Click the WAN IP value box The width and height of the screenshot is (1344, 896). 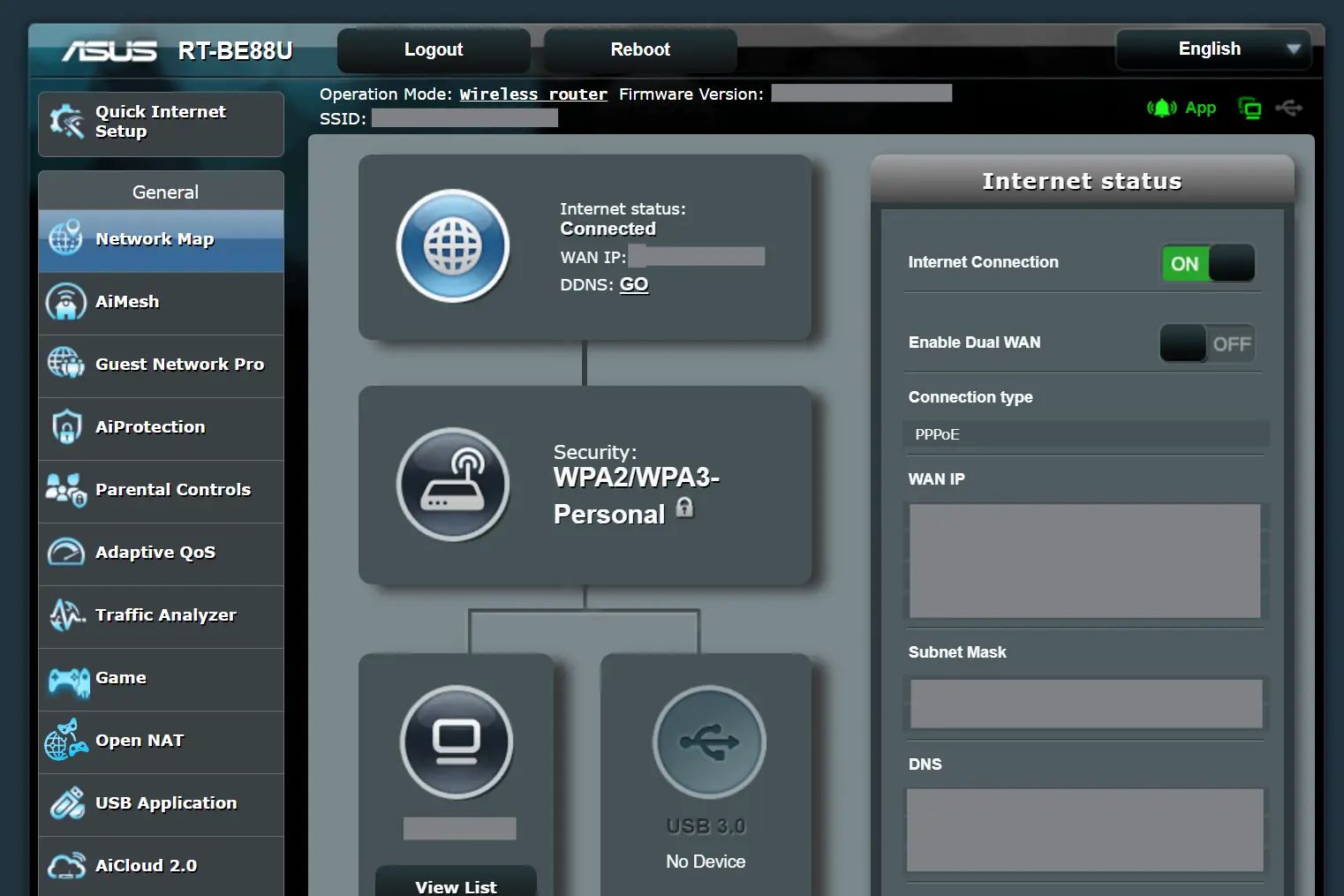pos(1085,561)
